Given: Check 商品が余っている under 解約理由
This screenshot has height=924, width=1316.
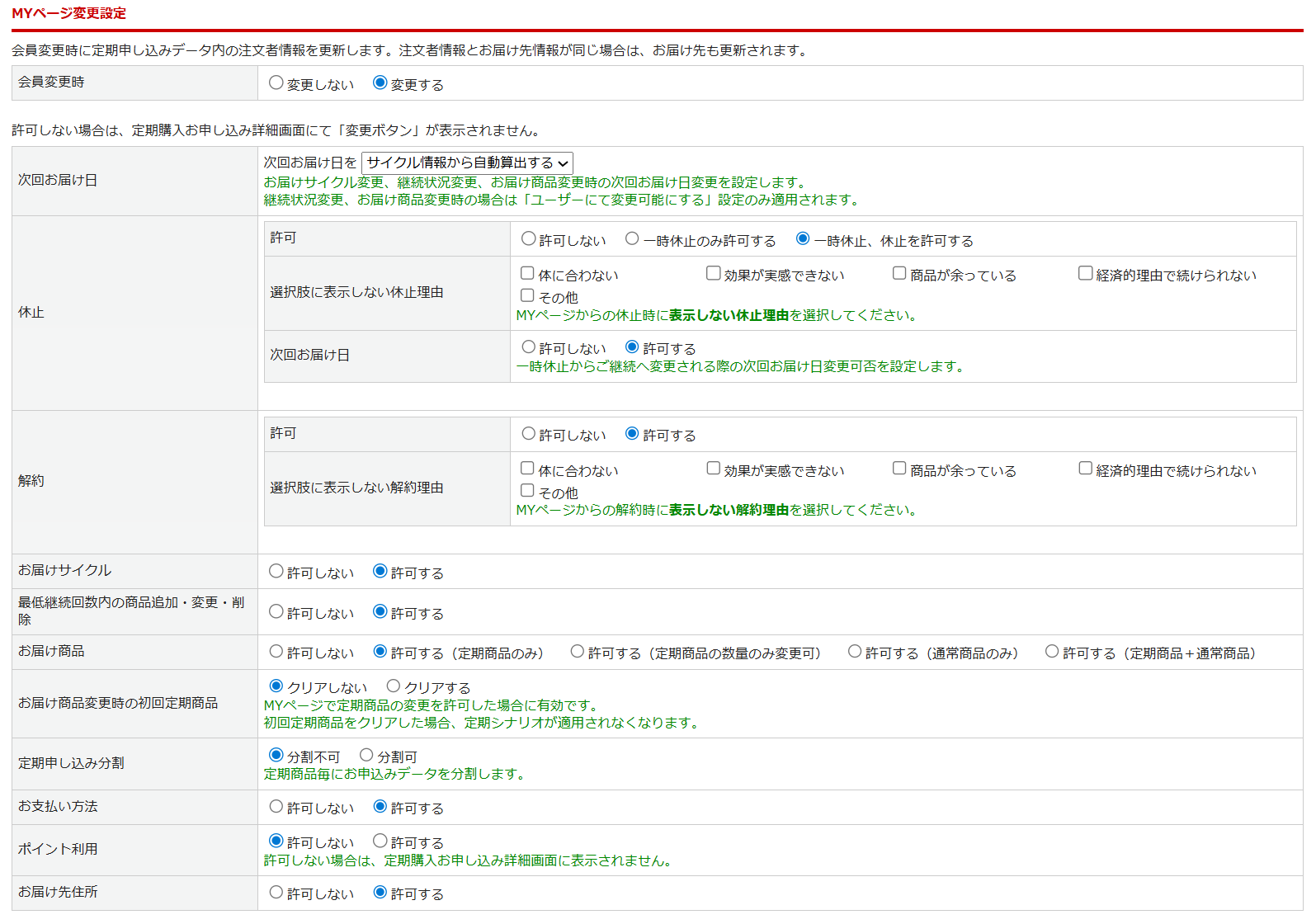Looking at the screenshot, I should point(899,469).
